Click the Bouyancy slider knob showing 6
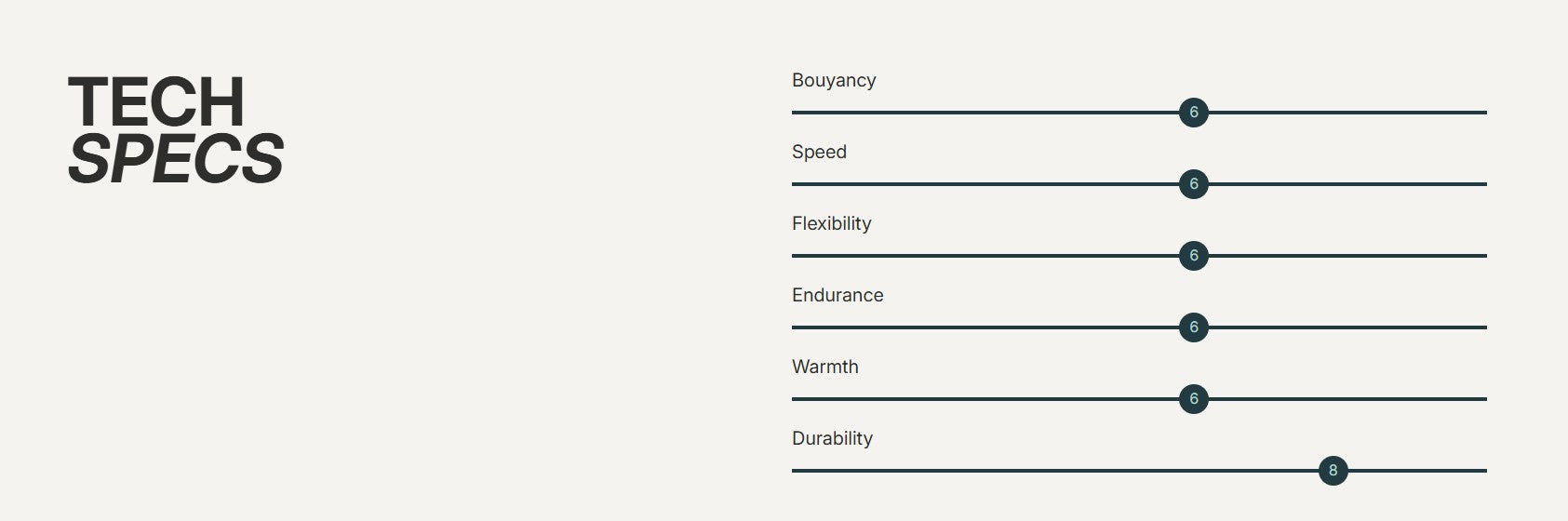Screen dimensions: 1568x521 1193,113
